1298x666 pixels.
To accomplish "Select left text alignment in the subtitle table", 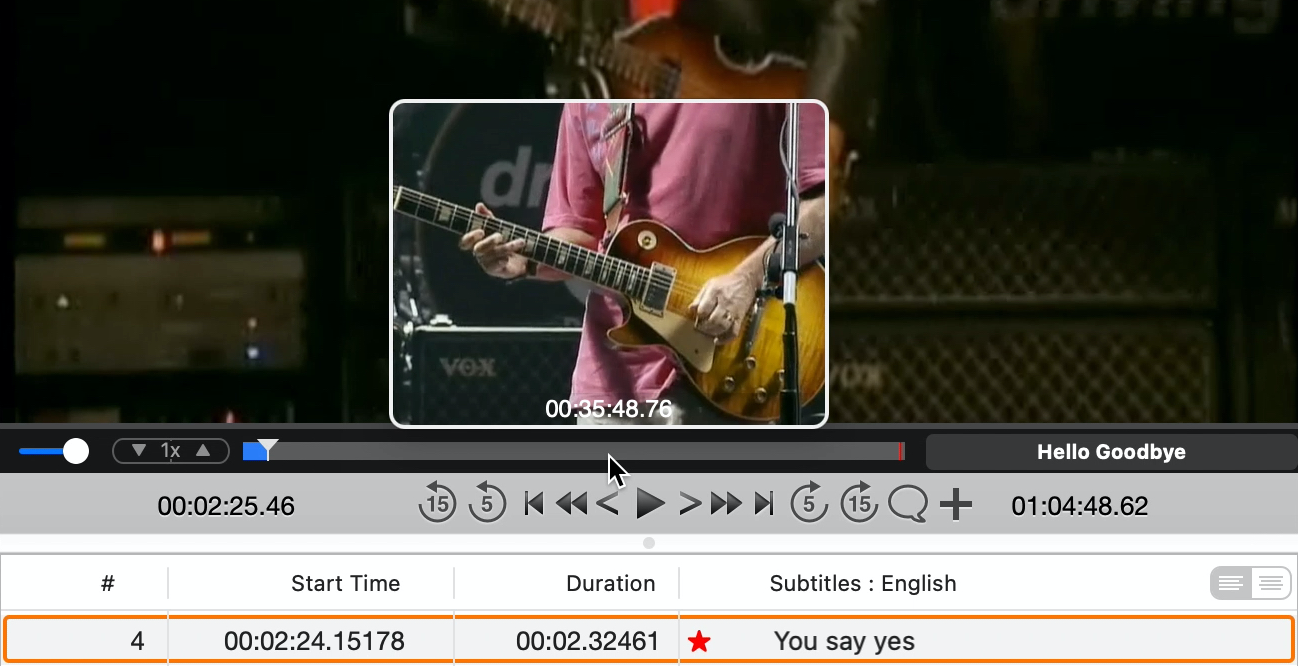I will tap(1231, 583).
